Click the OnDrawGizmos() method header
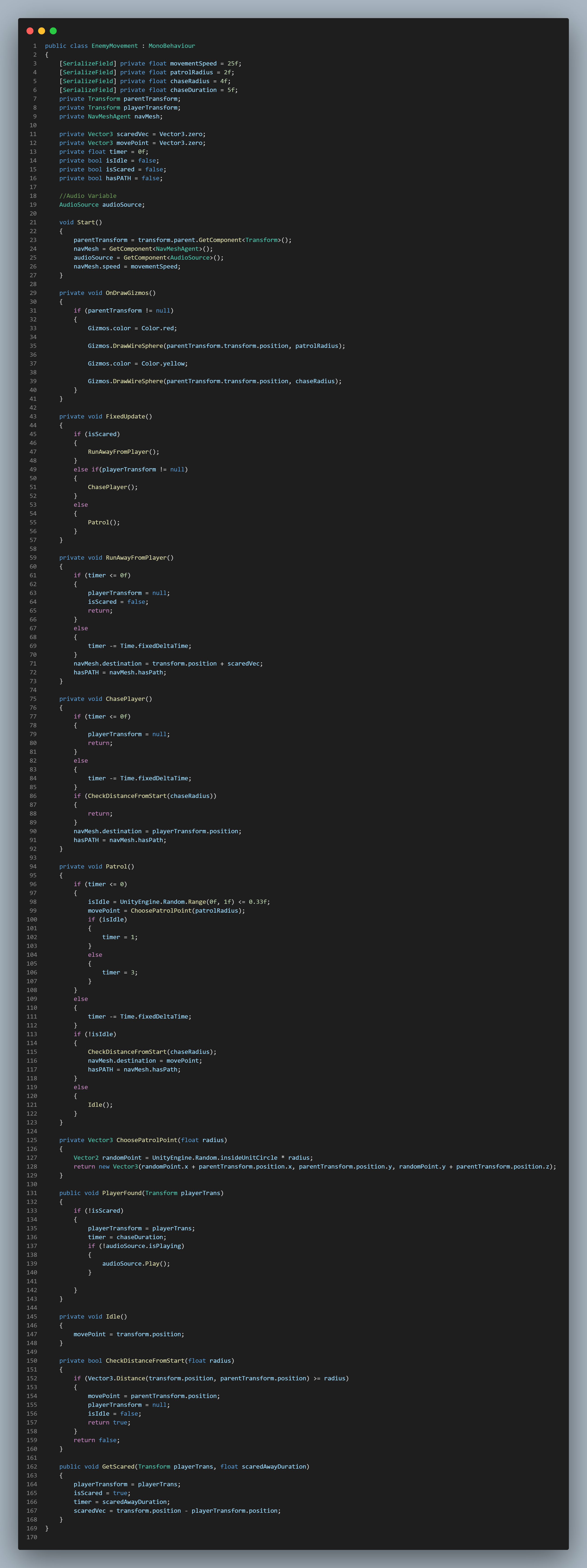587x1568 pixels. click(107, 293)
